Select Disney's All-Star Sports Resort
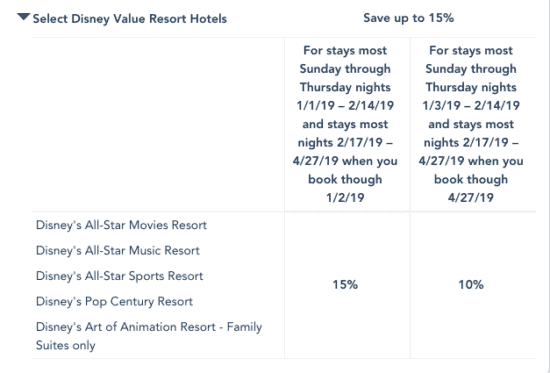Screen dimensions: 550x373 tap(120, 276)
